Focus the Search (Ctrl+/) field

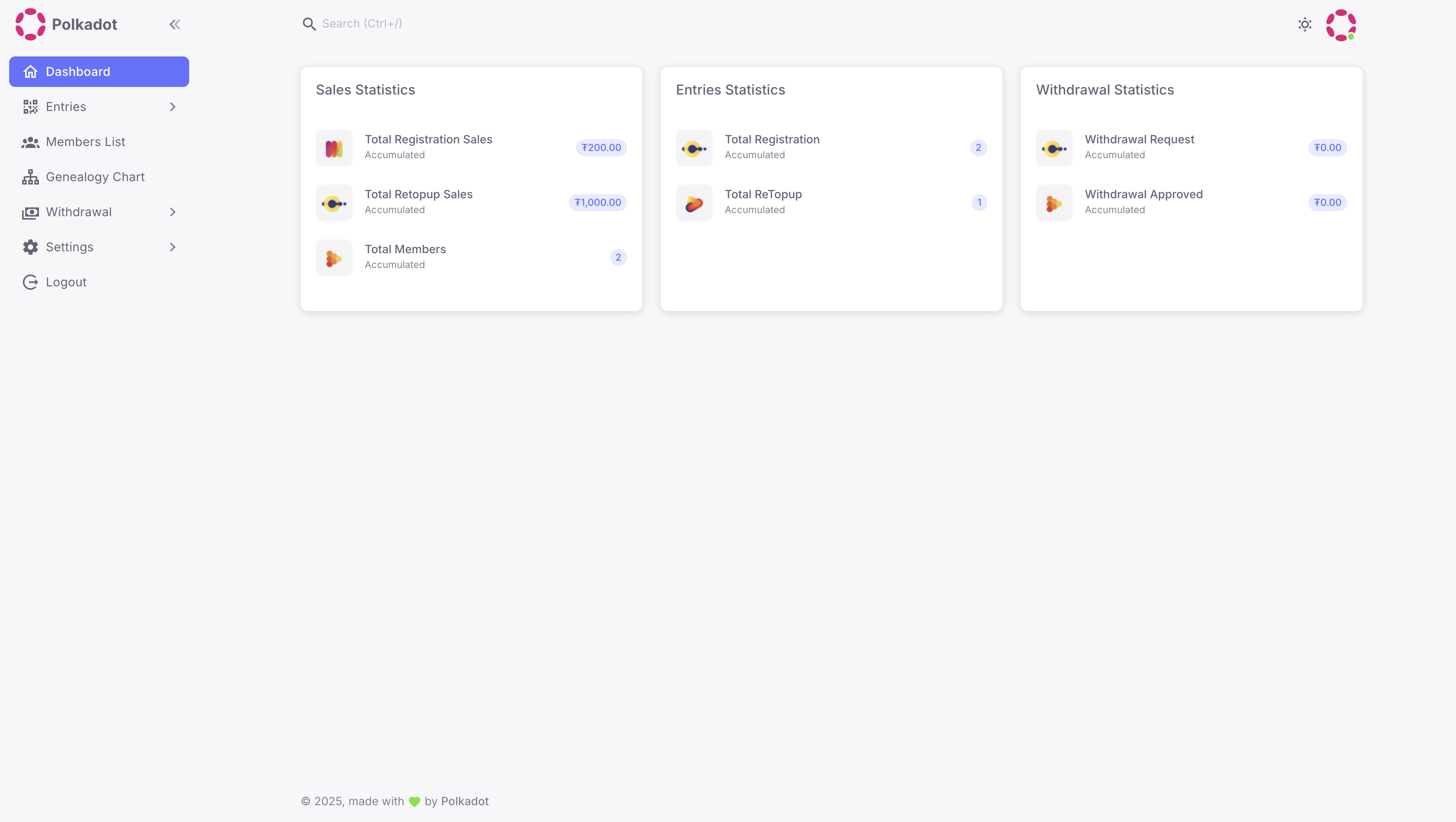[x=362, y=24]
